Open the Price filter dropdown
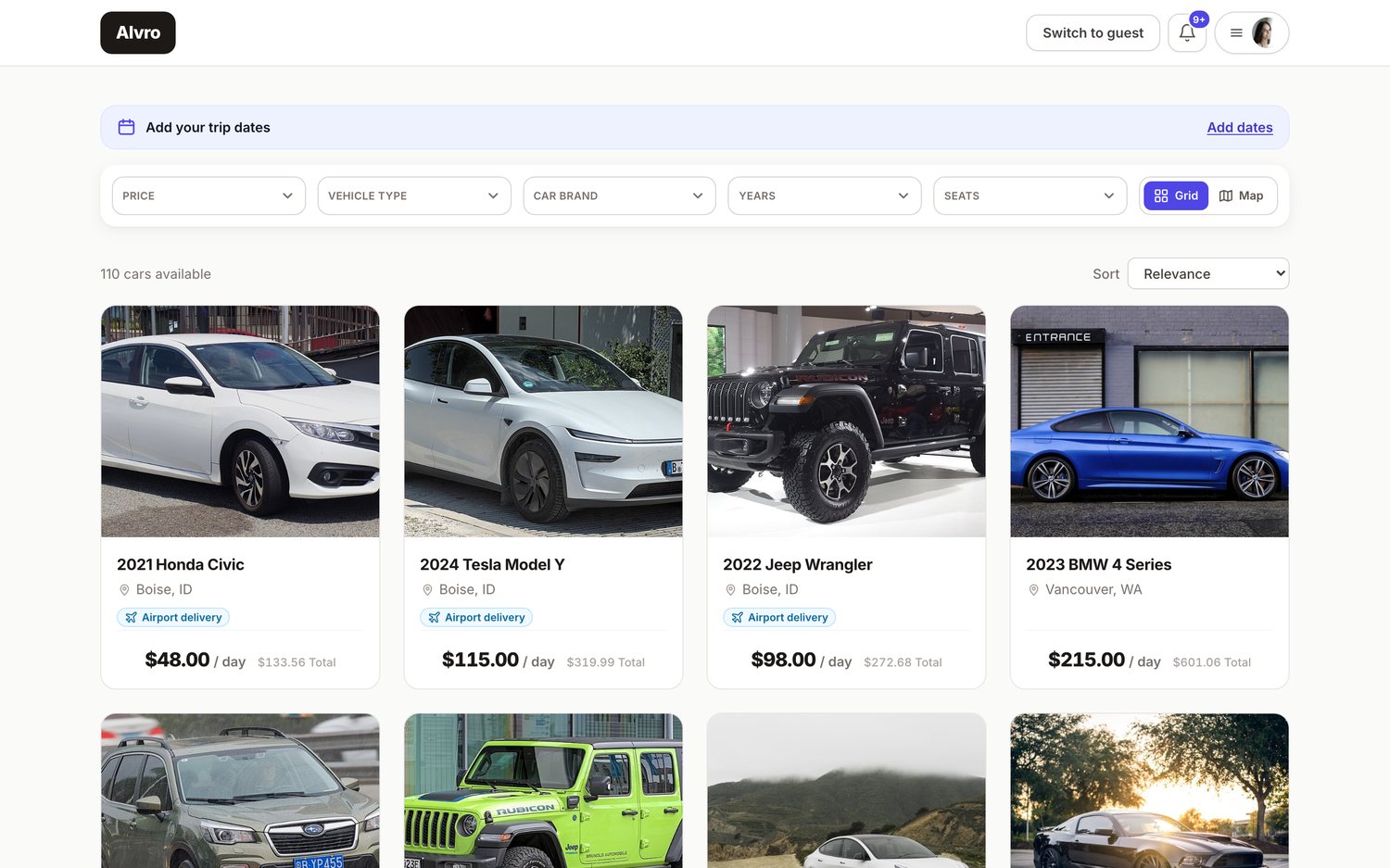This screenshot has width=1390, height=868. coord(208,195)
